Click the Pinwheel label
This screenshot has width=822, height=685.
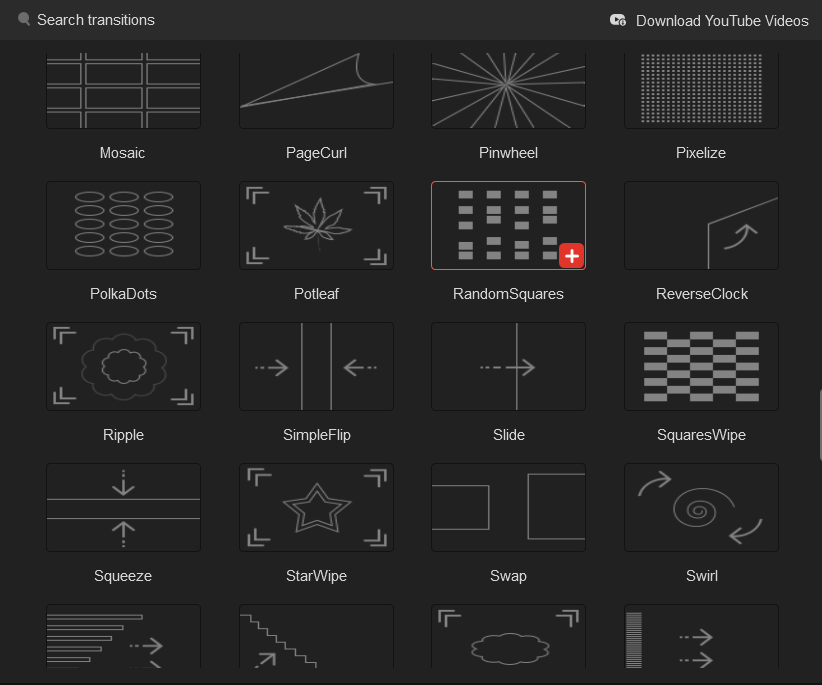pos(508,153)
